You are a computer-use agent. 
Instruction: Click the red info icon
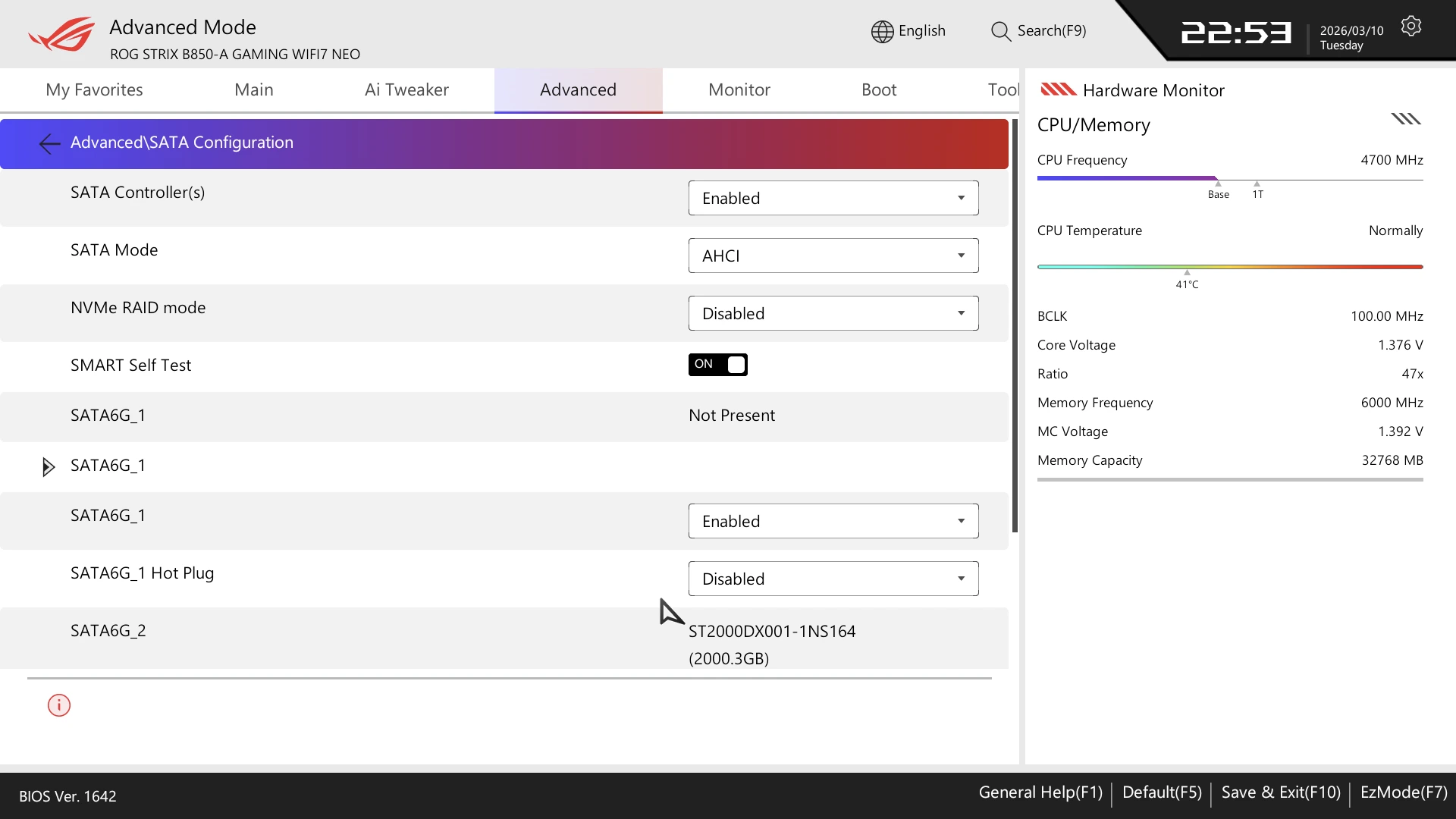click(x=59, y=705)
